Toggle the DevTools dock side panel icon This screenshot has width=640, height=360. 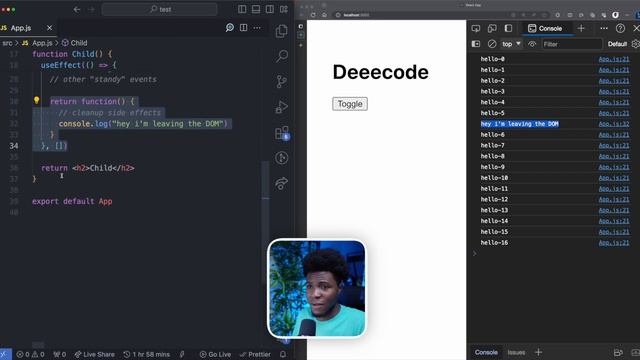tap(508, 28)
